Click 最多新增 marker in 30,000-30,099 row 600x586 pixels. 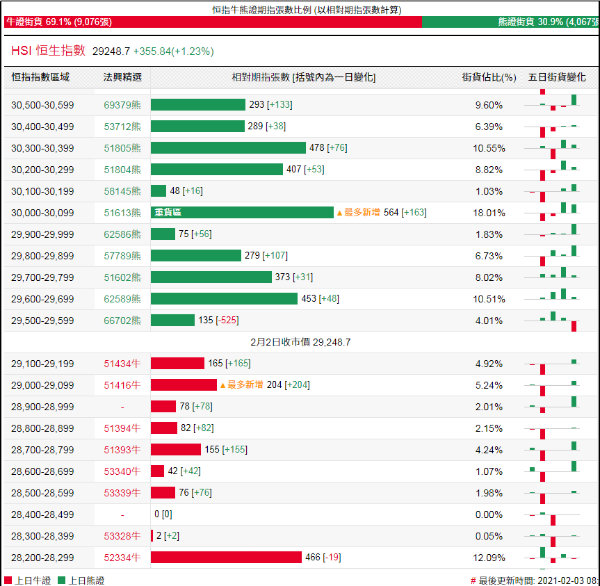click(358, 212)
